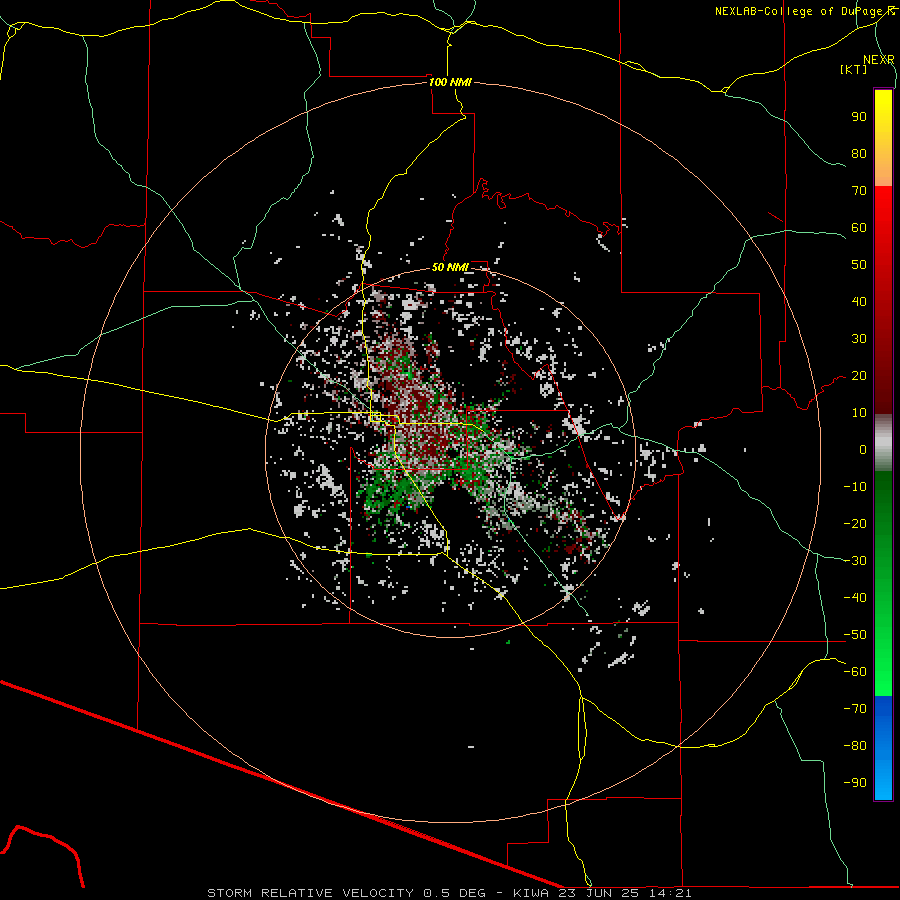Click the 14:21 timestamp in the caption

tap(670, 893)
